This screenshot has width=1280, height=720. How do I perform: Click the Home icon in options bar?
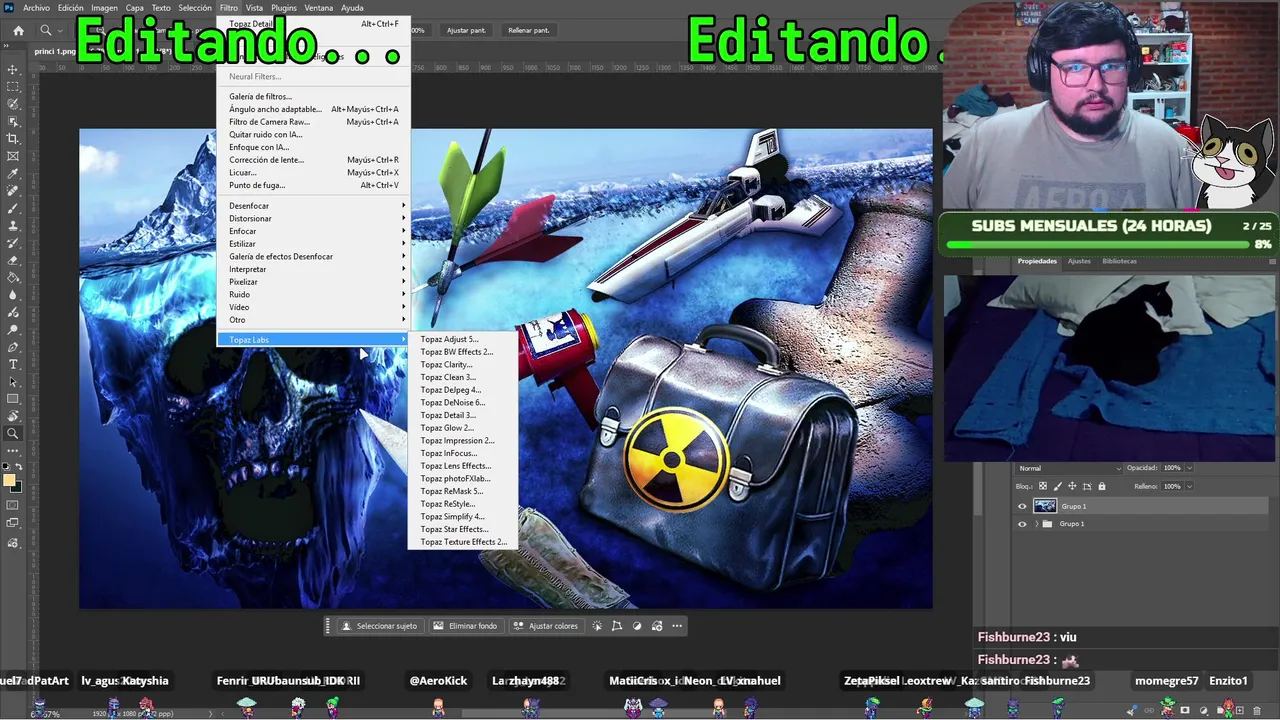pyautogui.click(x=18, y=30)
